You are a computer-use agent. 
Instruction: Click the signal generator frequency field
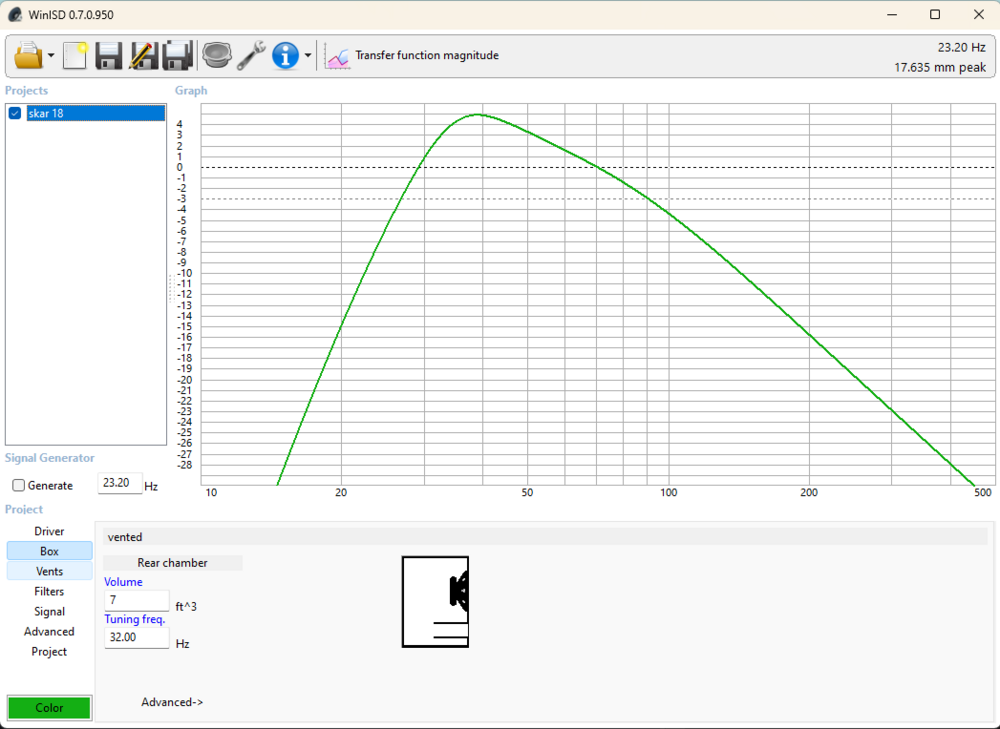tap(120, 483)
